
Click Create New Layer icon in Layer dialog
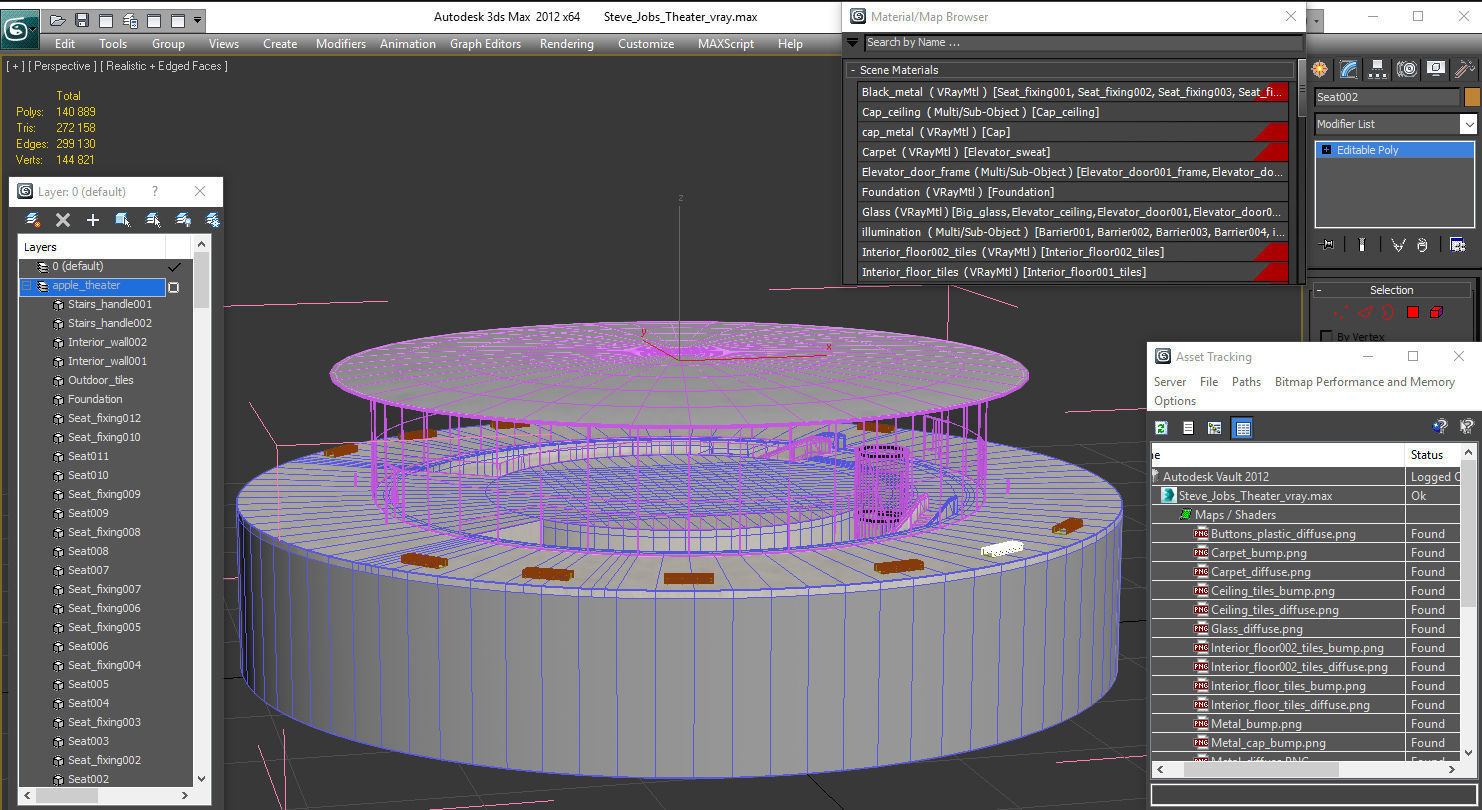pos(33,220)
